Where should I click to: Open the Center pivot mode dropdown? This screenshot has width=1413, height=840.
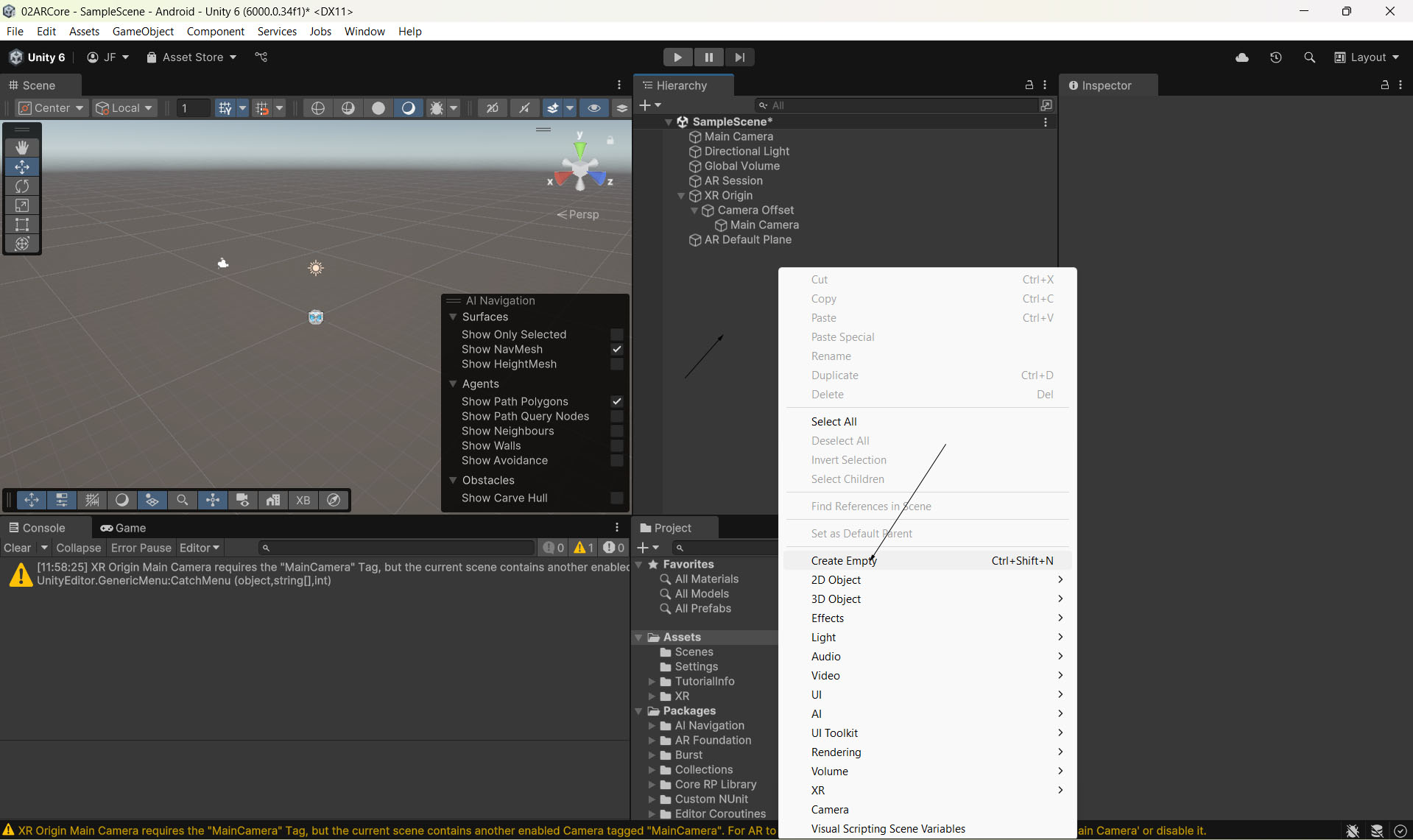pos(52,108)
